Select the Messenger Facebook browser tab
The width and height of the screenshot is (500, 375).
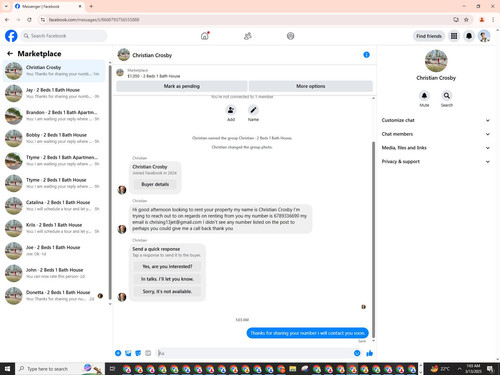click(48, 6)
